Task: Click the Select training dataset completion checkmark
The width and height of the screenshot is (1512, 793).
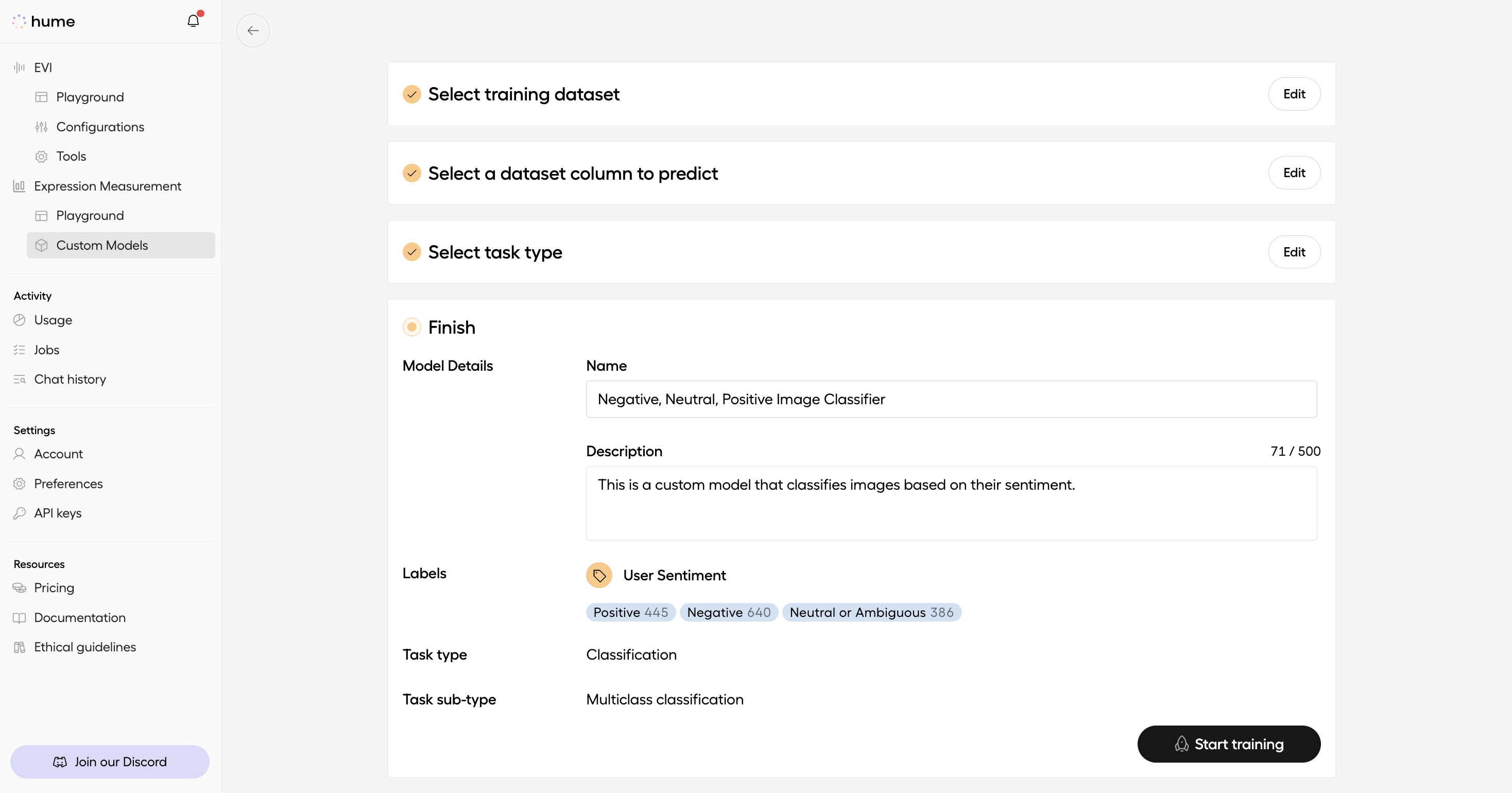Action: tap(411, 94)
